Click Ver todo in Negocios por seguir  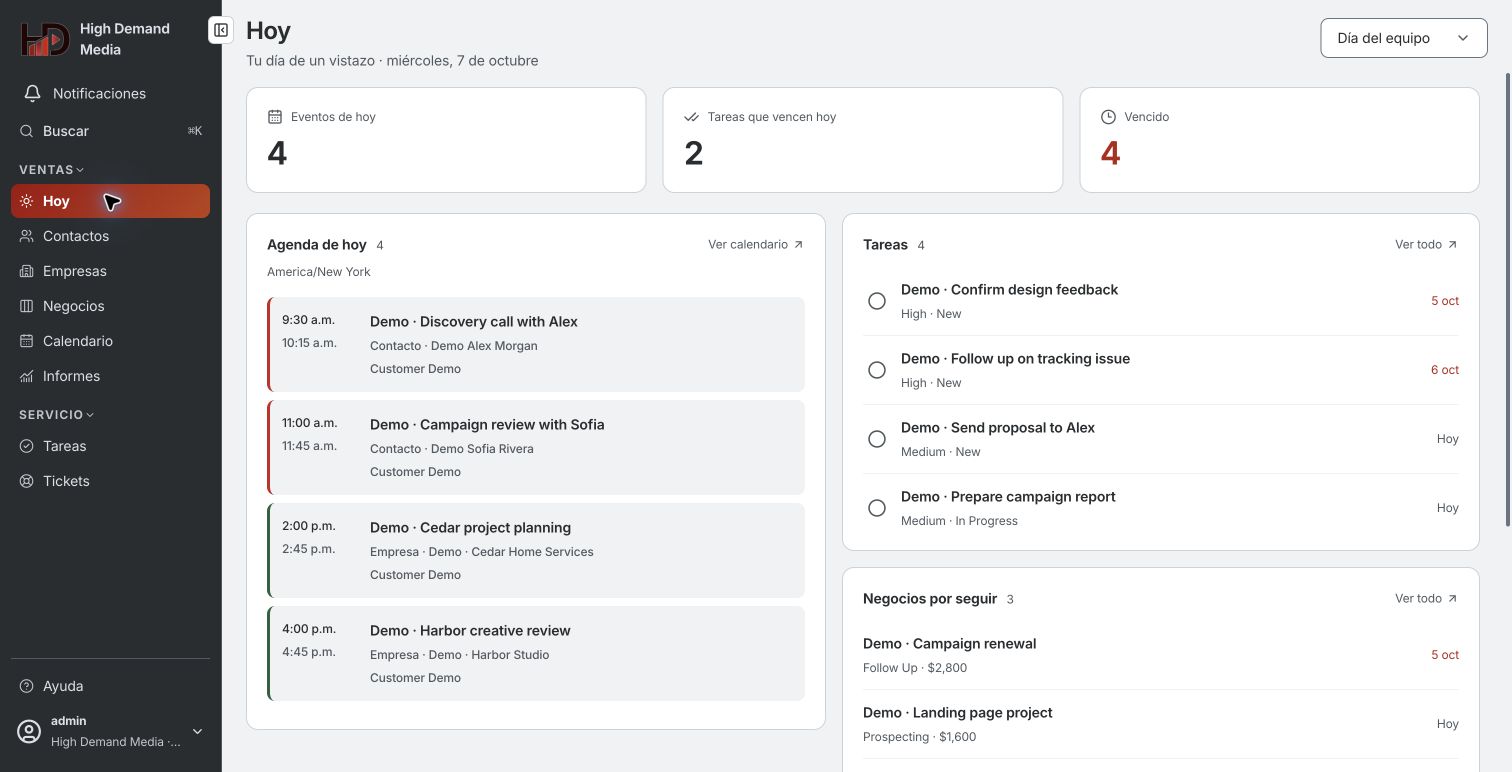[x=1426, y=598]
